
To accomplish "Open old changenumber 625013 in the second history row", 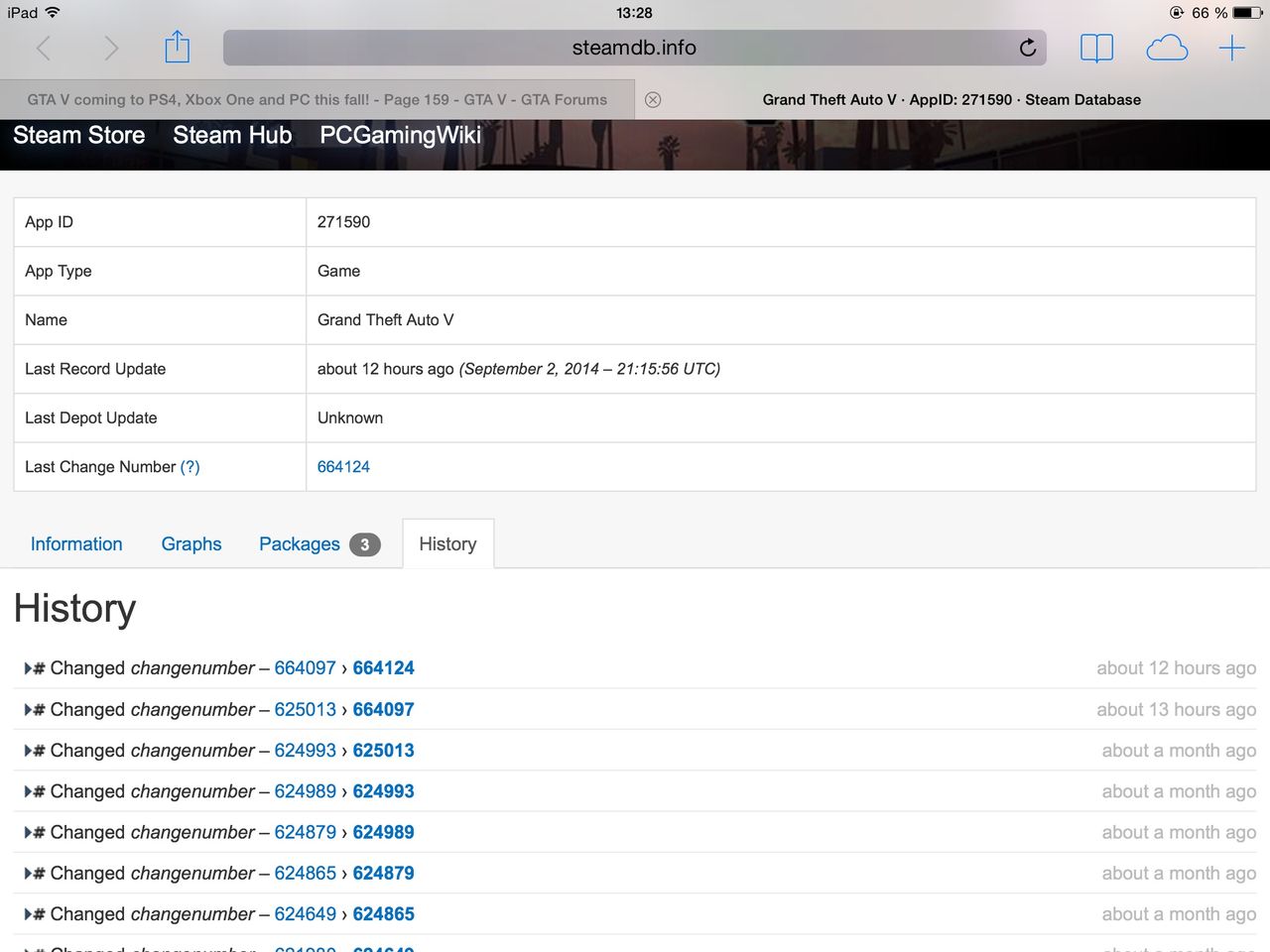I will (305, 710).
